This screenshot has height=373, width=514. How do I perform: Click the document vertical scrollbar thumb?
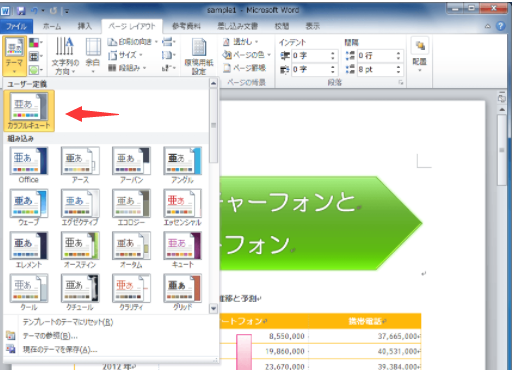pos(502,150)
